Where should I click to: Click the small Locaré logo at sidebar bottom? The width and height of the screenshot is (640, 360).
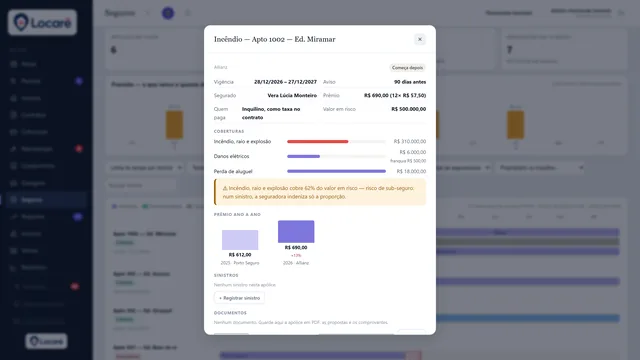pos(46,341)
